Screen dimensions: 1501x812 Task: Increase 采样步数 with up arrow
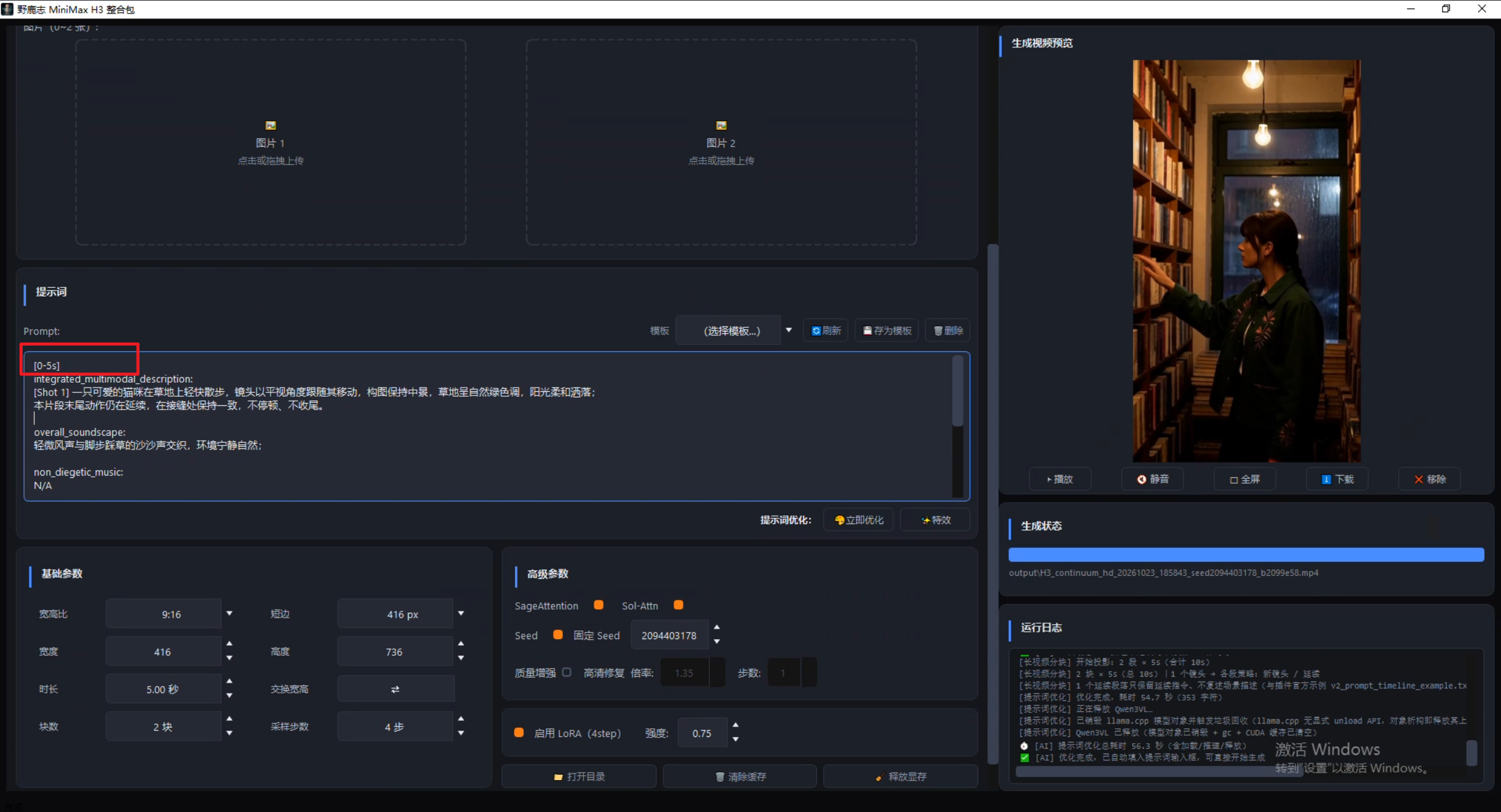[x=461, y=718]
